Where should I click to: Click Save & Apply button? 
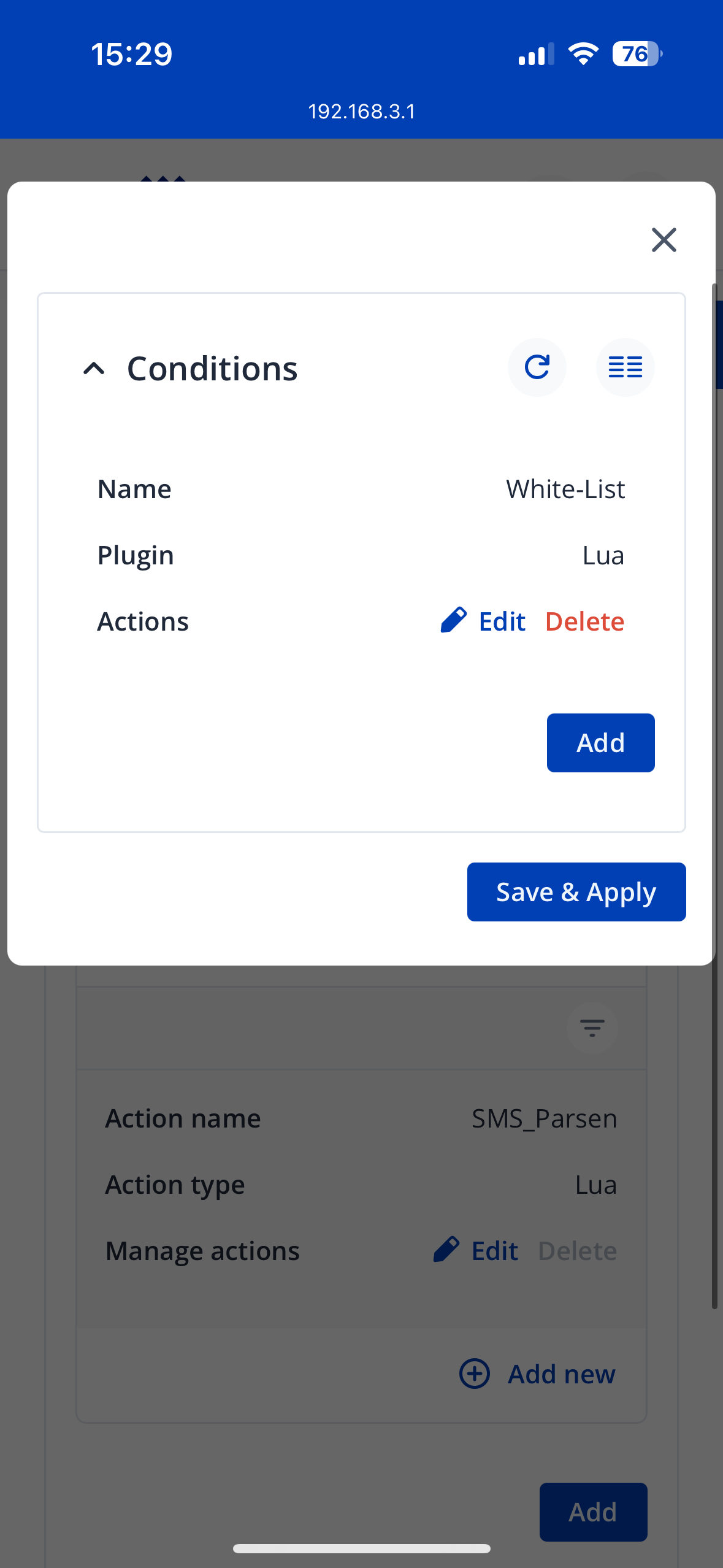pos(576,892)
